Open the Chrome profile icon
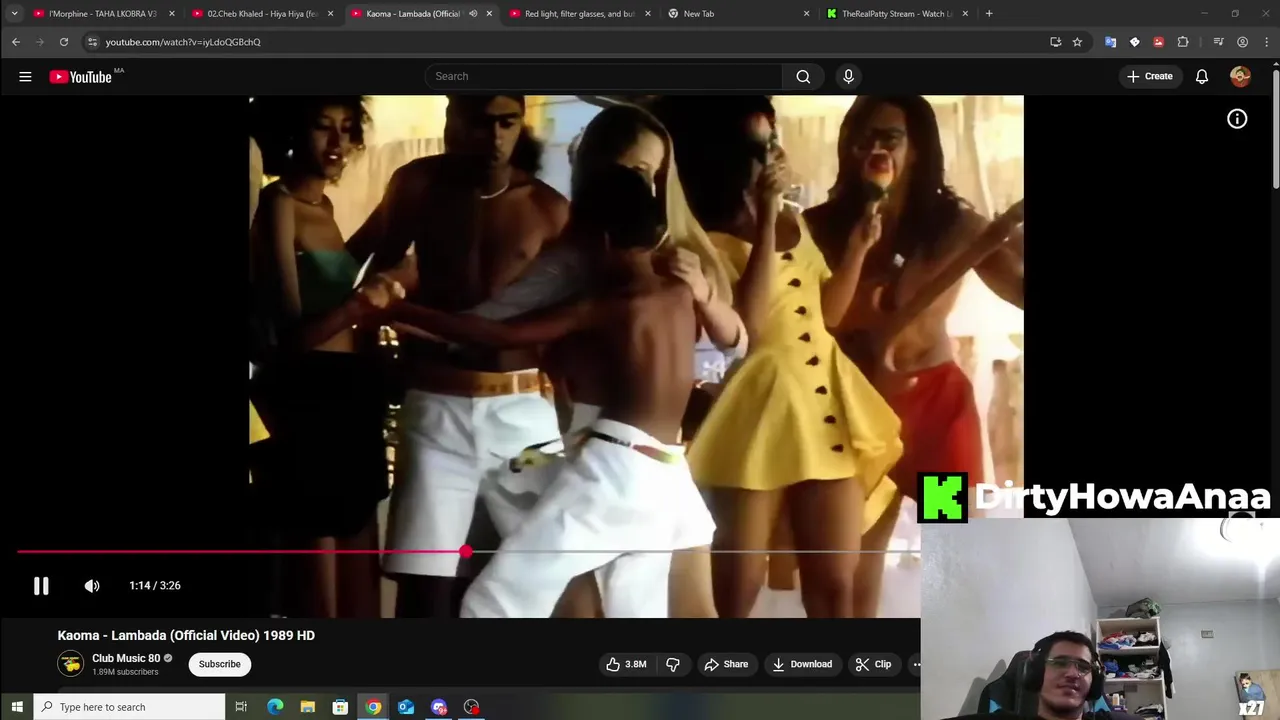 pyautogui.click(x=1242, y=42)
